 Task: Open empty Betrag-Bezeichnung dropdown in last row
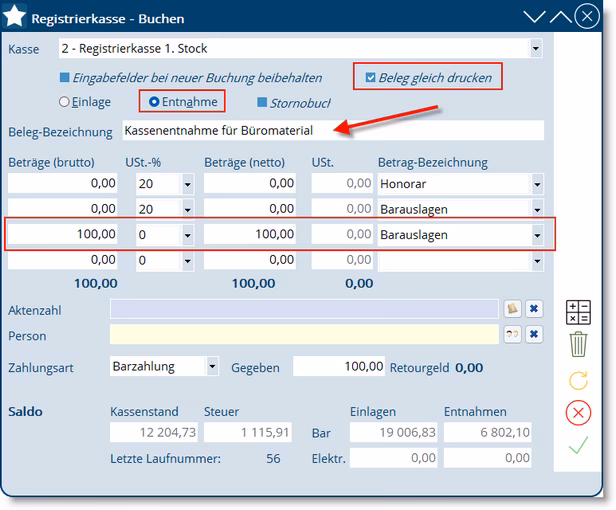click(537, 261)
